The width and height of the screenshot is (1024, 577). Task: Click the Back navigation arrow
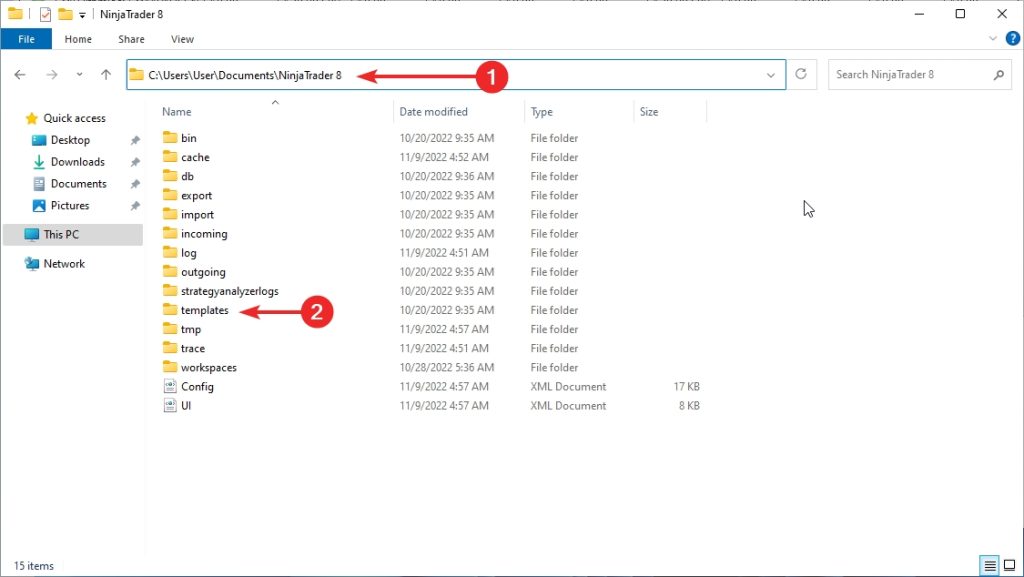click(x=20, y=75)
